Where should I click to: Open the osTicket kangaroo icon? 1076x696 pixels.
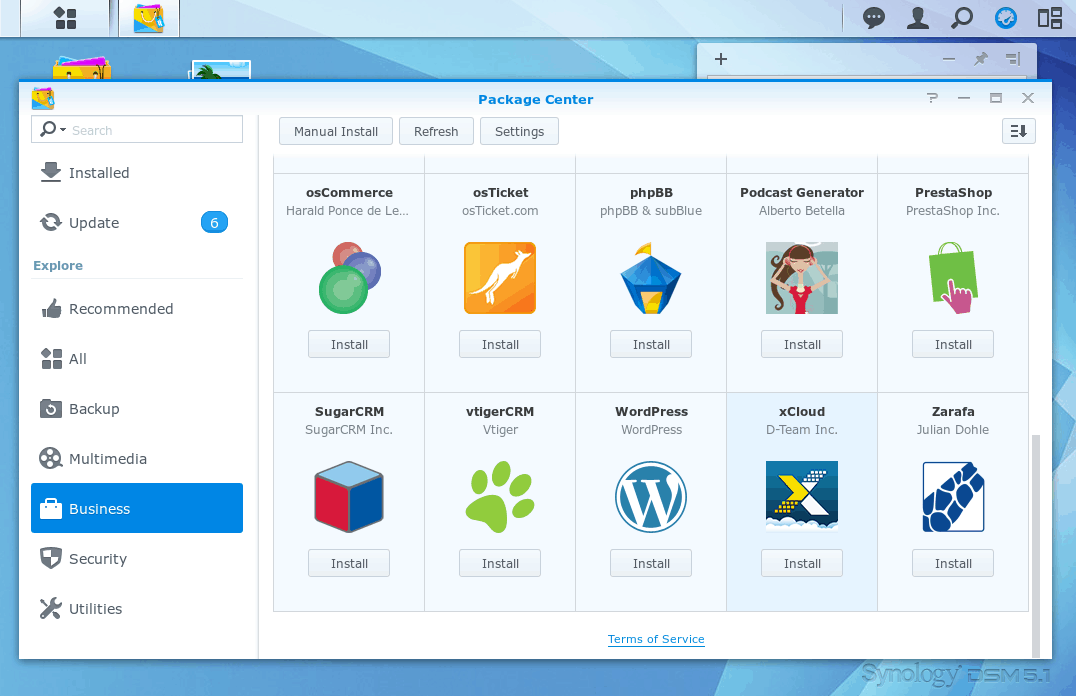(x=500, y=278)
